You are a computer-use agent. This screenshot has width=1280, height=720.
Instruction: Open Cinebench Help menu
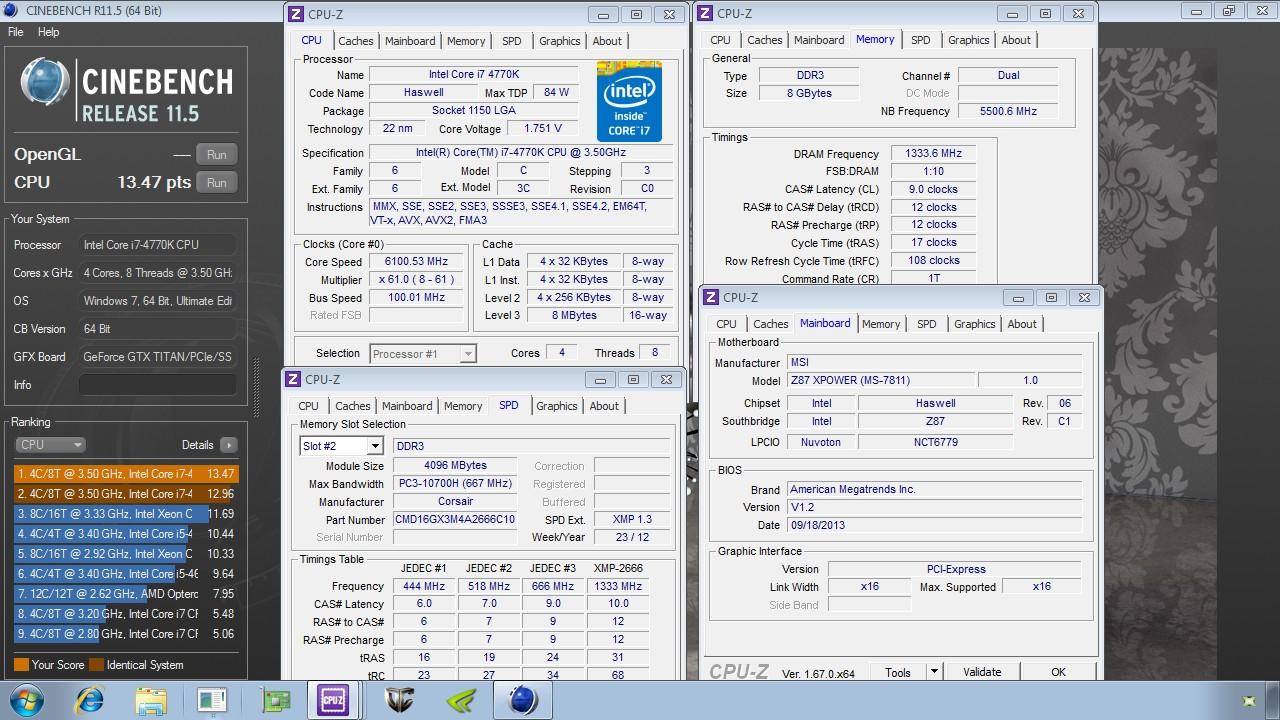pyautogui.click(x=48, y=32)
